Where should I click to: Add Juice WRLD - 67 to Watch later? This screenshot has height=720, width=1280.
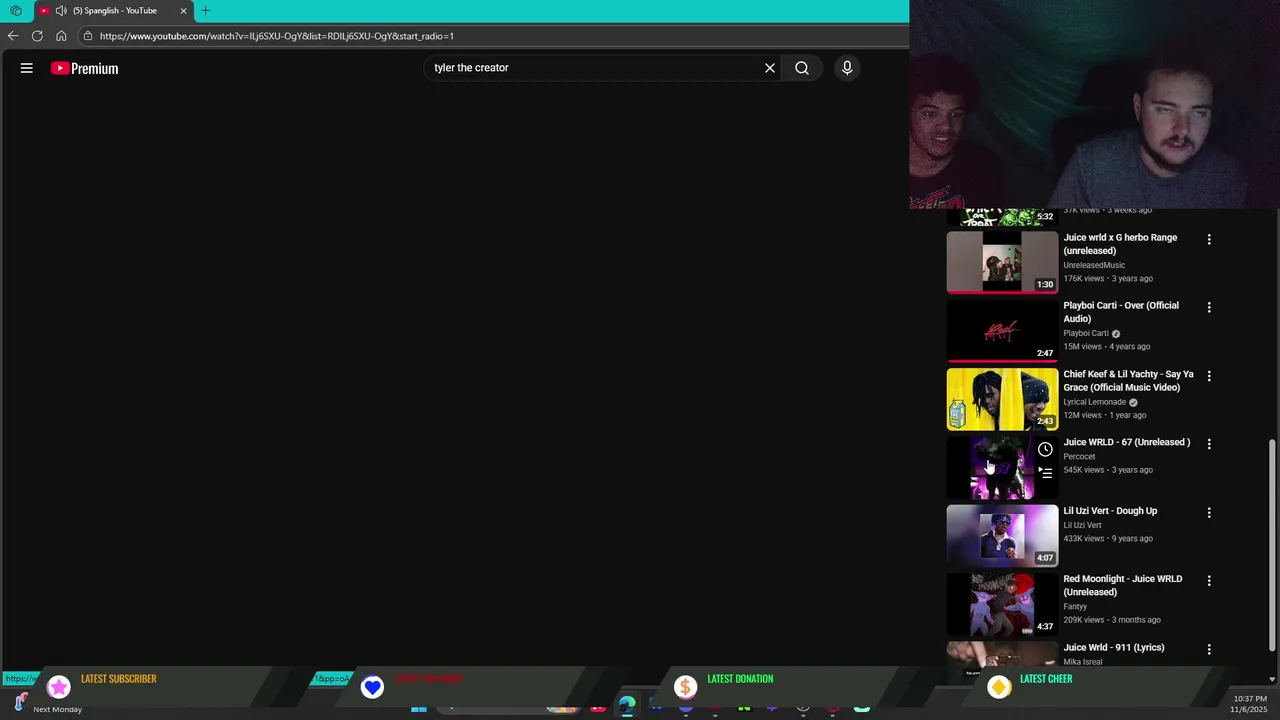[x=1045, y=449]
